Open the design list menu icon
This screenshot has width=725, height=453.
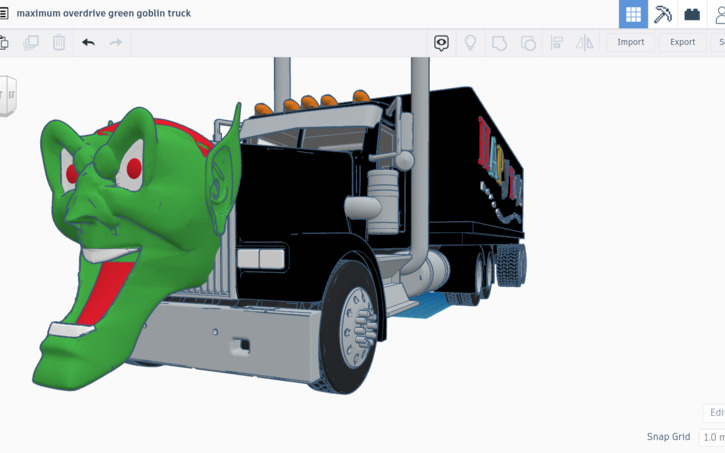click(4, 13)
